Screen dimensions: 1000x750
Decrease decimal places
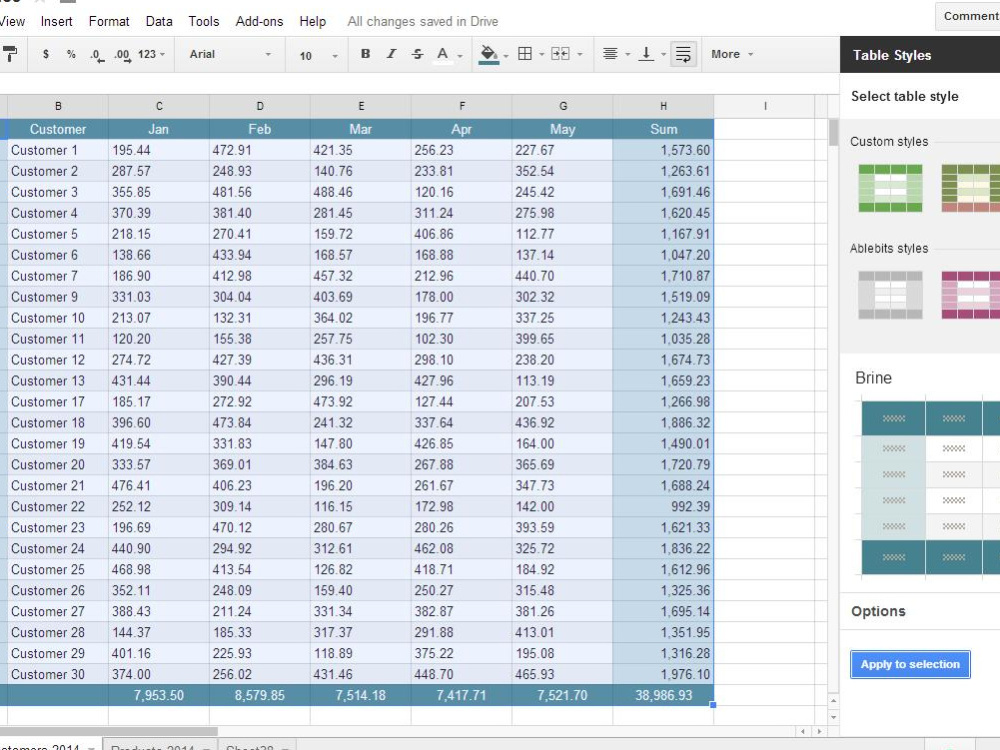coord(96,55)
